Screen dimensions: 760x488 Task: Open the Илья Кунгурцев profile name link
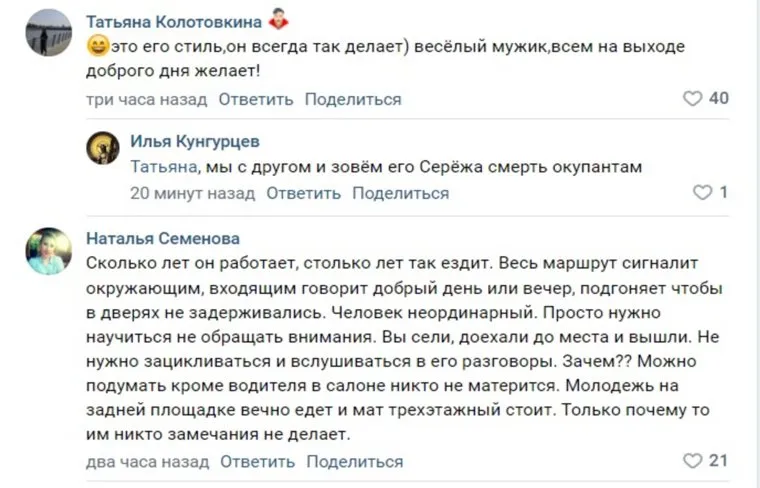[x=195, y=142]
